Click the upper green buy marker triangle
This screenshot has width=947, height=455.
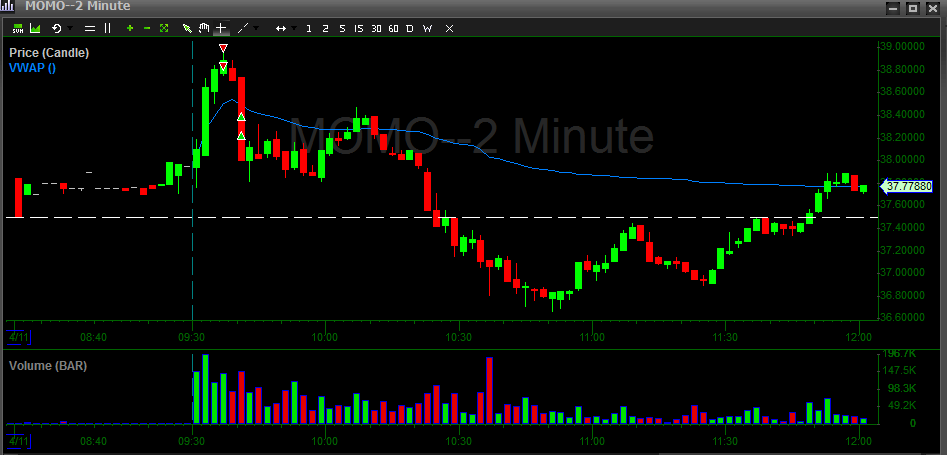click(x=241, y=117)
